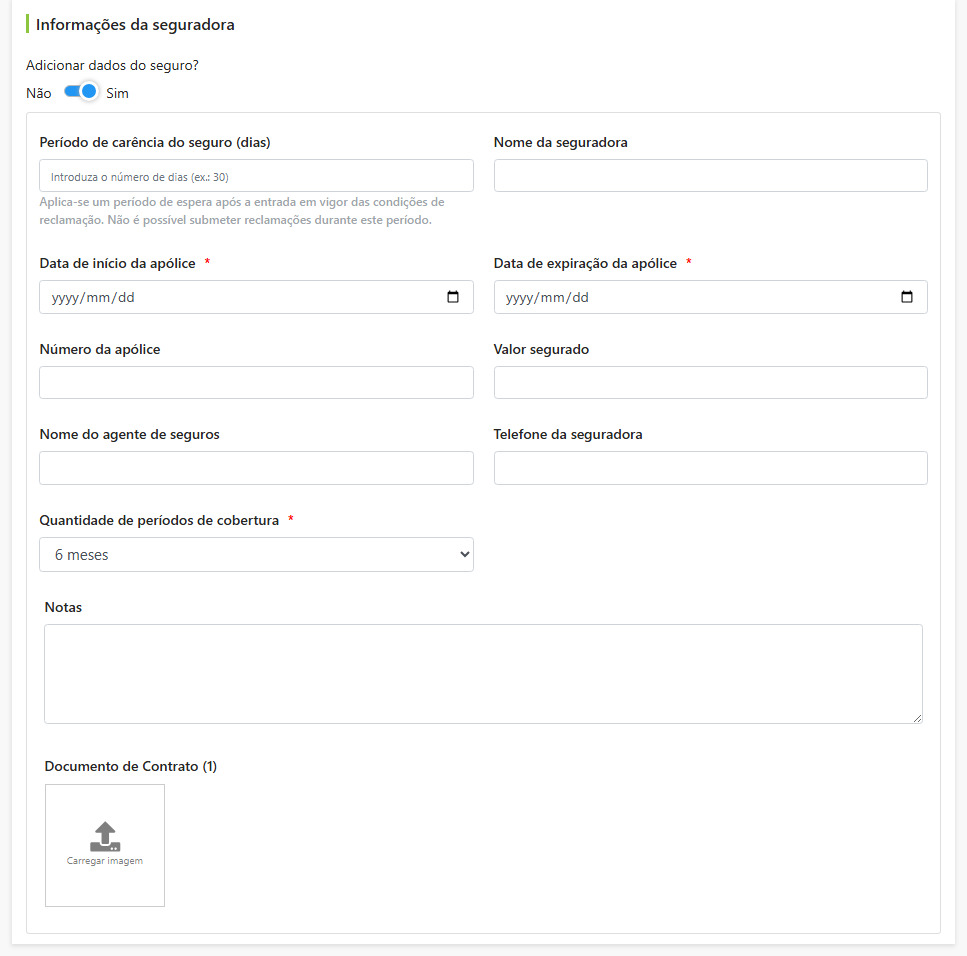Click the 'Data de início da apólice' date field

click(257, 297)
